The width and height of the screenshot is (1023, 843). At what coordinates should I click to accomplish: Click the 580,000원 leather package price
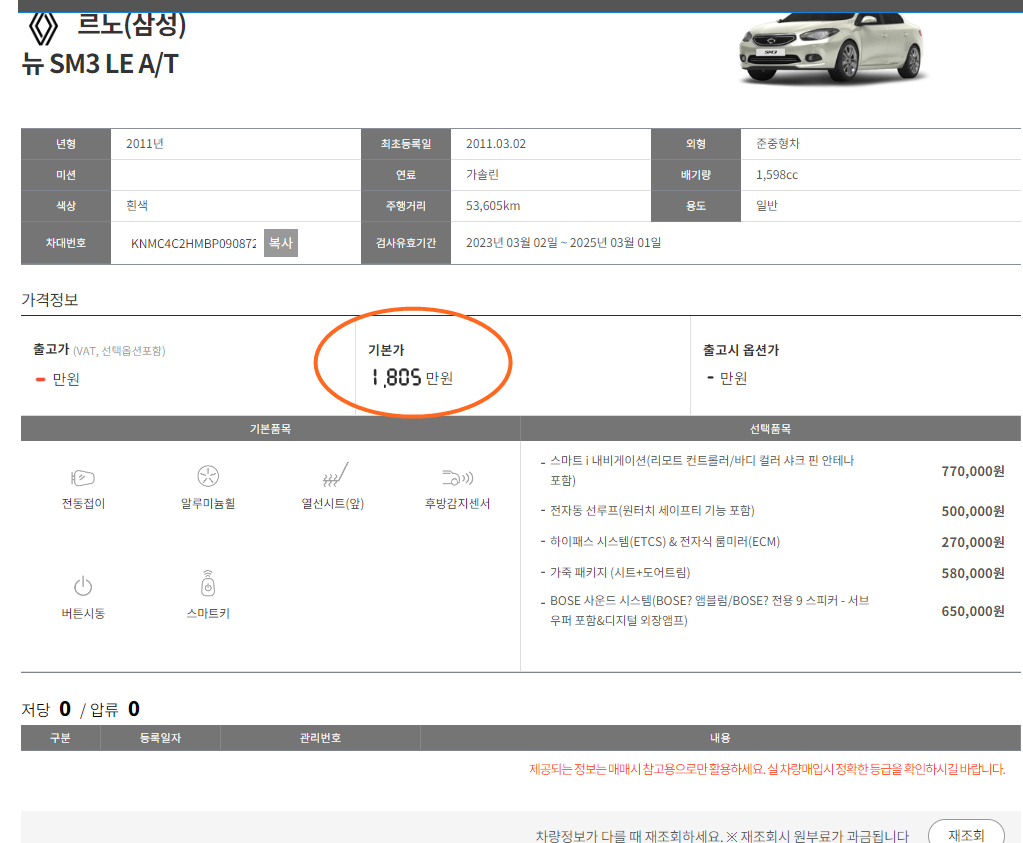[x=972, y=573]
